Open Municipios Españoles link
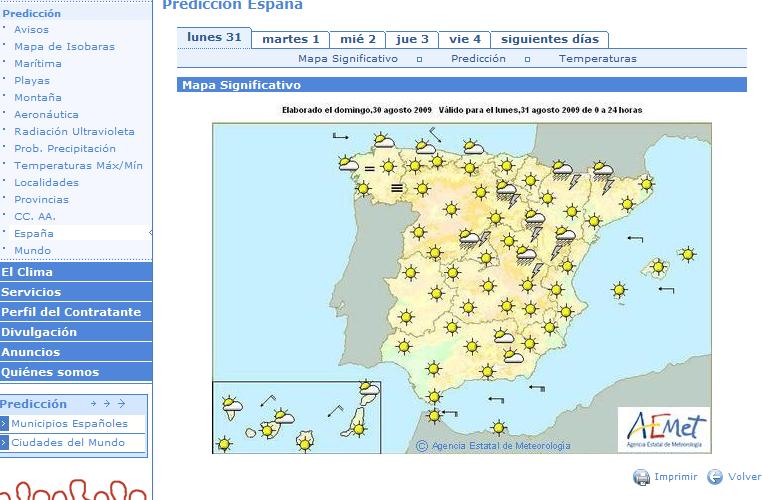Image resolution: width=762 pixels, height=500 pixels. (69, 424)
